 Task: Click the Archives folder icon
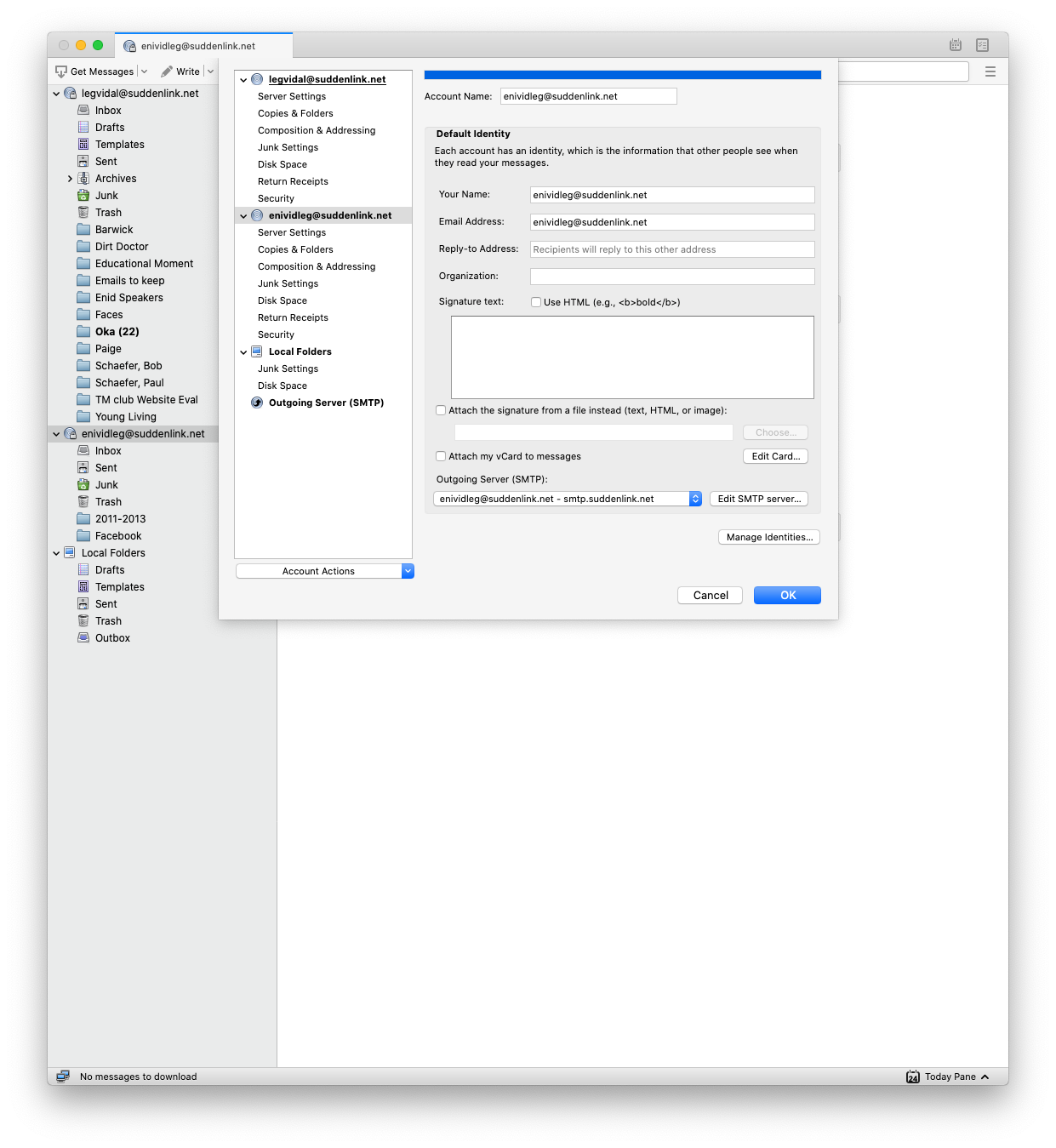point(83,179)
